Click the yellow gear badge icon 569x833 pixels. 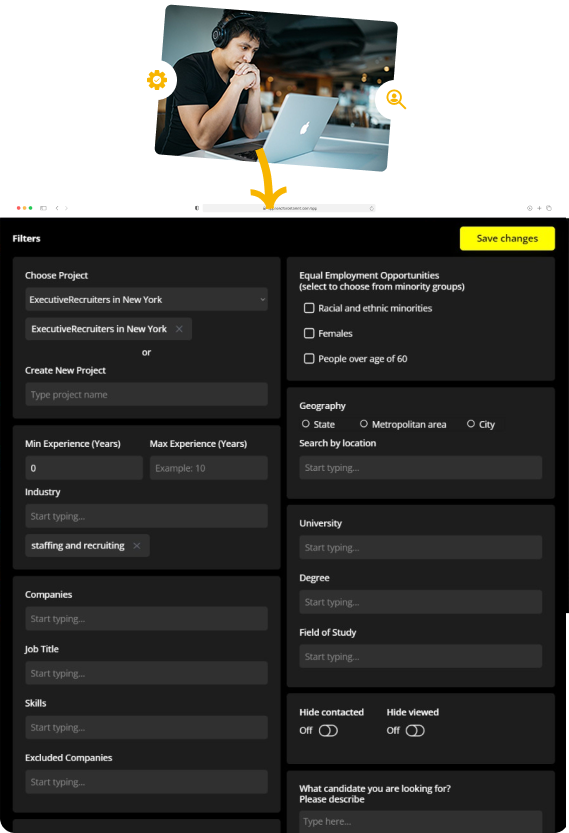tap(157, 80)
